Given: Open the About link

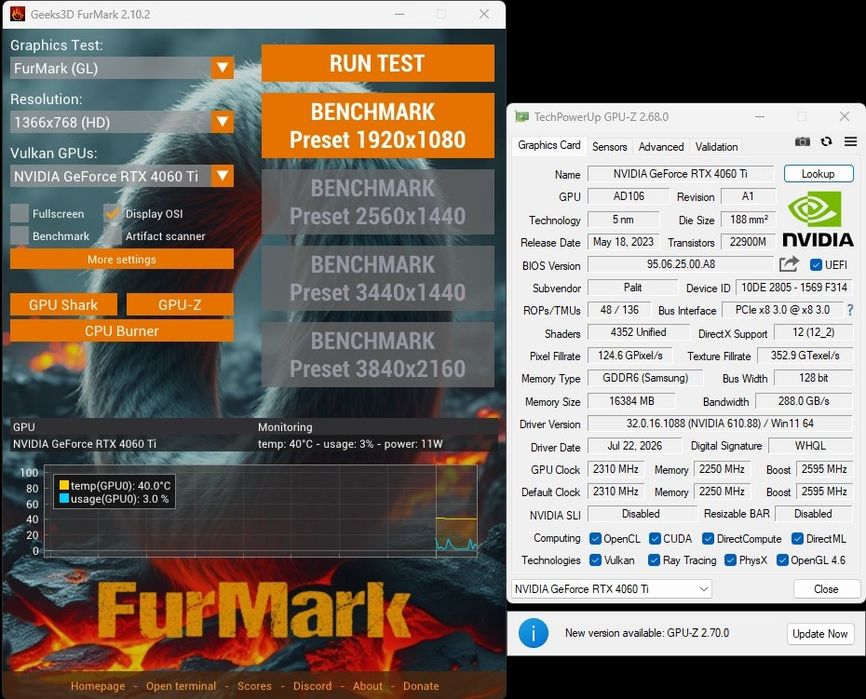Looking at the screenshot, I should click(368, 686).
